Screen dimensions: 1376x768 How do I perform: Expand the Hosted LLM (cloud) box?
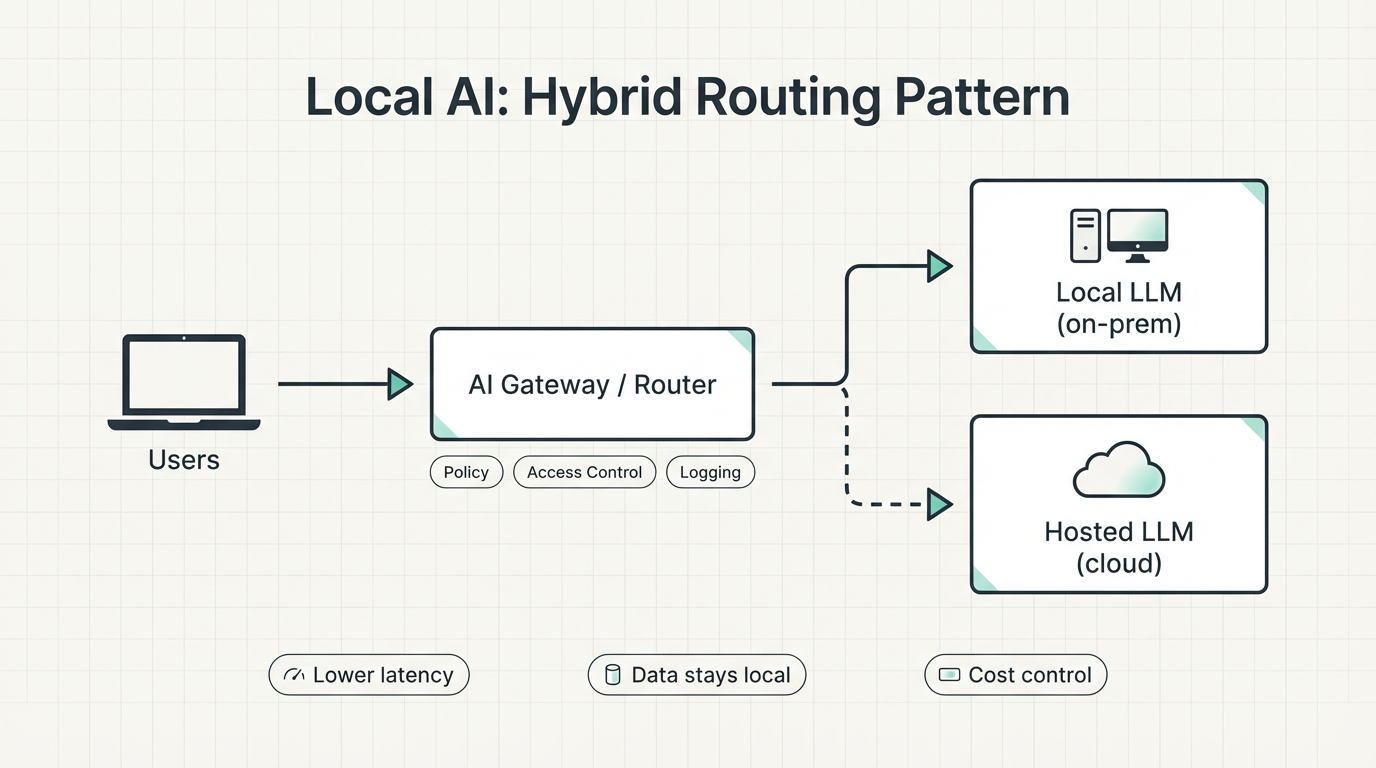[1118, 505]
